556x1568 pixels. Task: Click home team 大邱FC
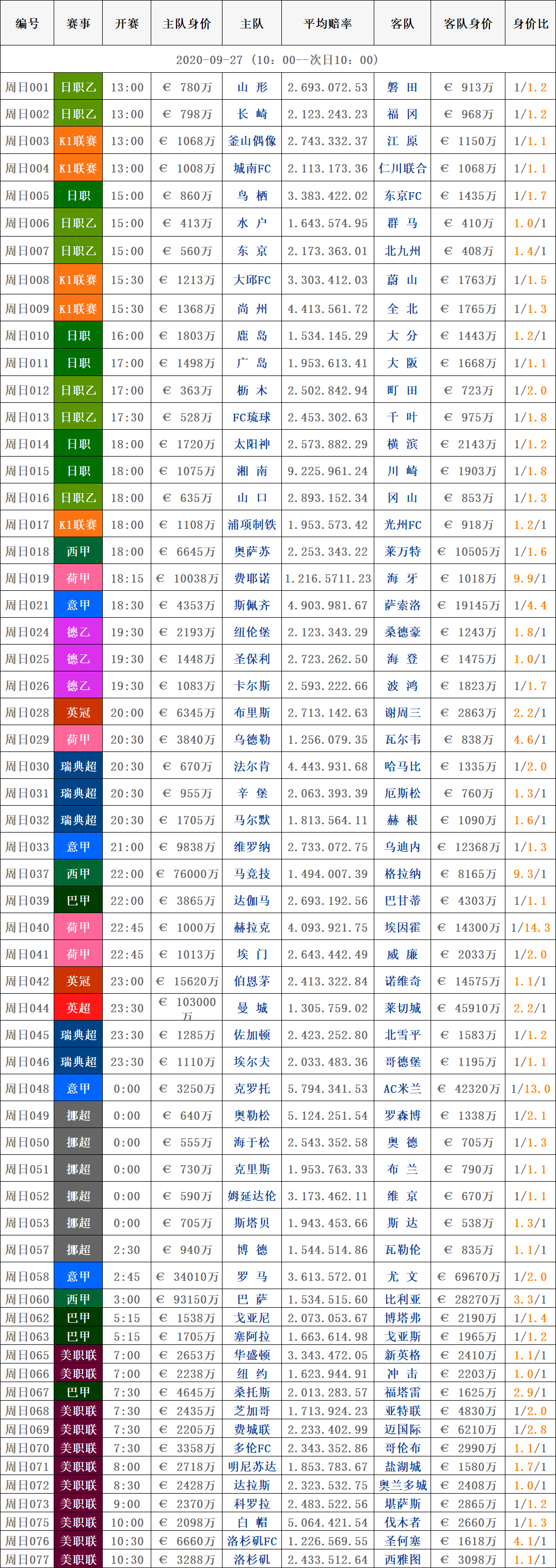tap(252, 280)
